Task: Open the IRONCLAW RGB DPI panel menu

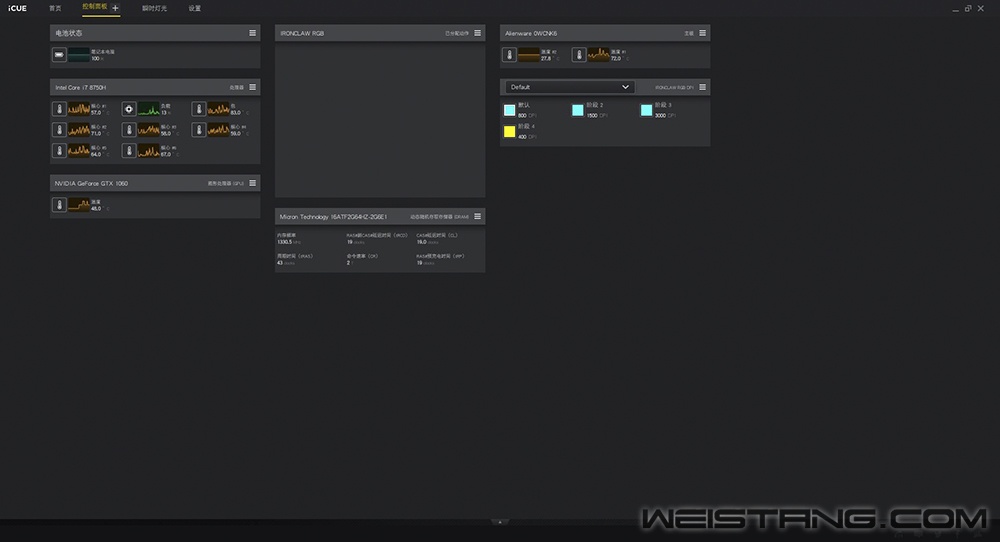Action: [x=703, y=87]
